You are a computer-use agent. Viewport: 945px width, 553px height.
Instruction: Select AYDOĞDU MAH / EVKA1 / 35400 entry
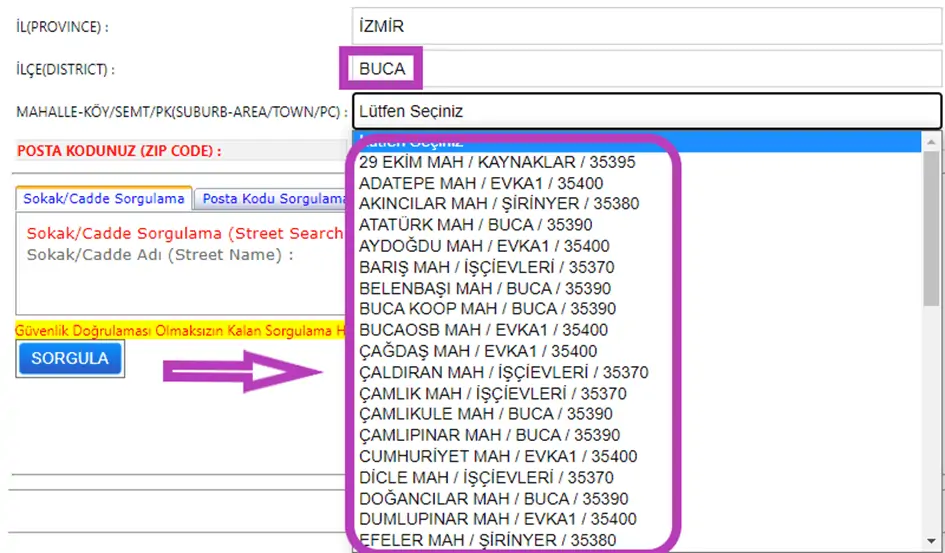pyautogui.click(x=483, y=246)
